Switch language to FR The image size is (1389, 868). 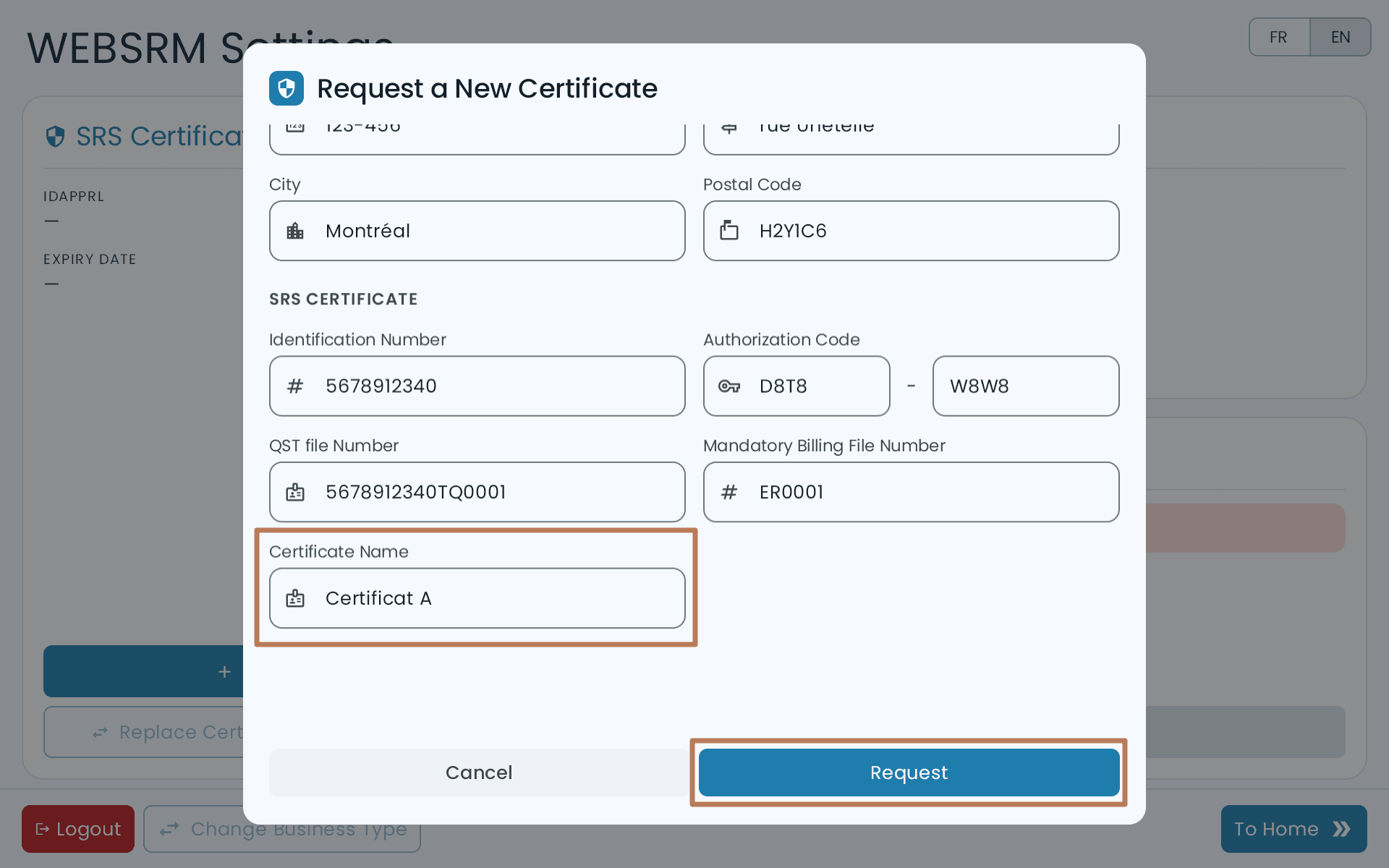click(x=1278, y=37)
